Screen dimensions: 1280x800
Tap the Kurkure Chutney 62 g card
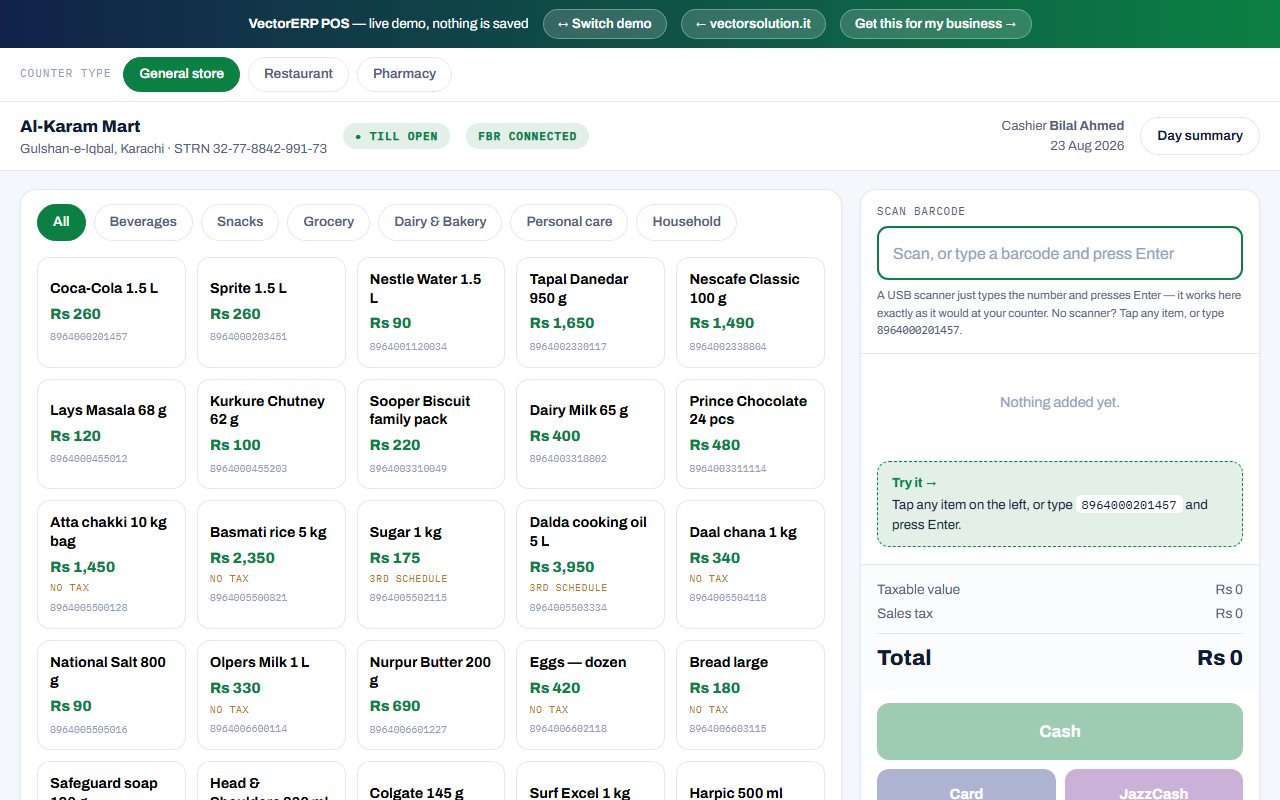pyautogui.click(x=271, y=434)
